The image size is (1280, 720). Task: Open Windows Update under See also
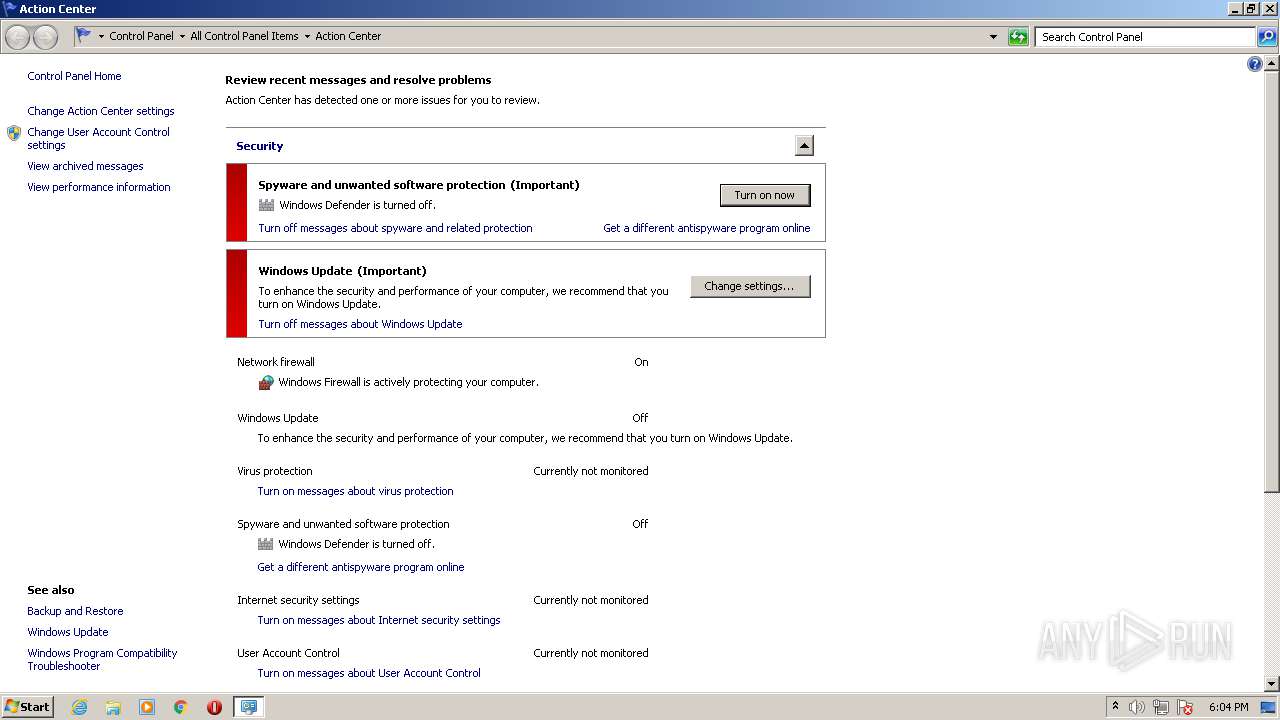tap(68, 632)
